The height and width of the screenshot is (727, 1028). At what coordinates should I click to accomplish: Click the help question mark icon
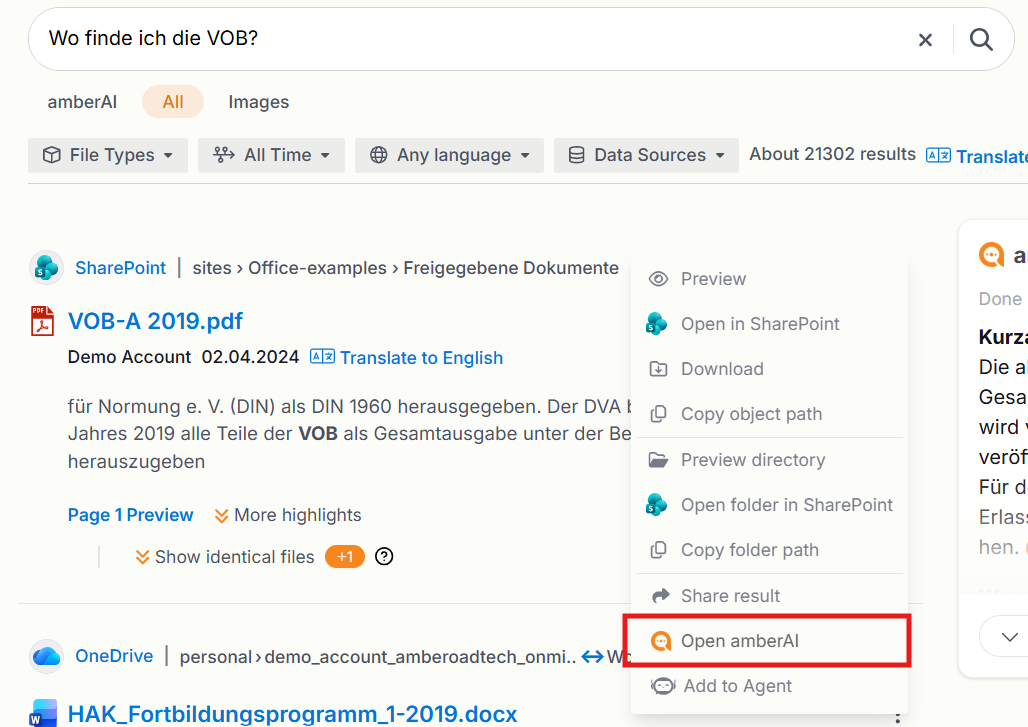pyautogui.click(x=384, y=557)
